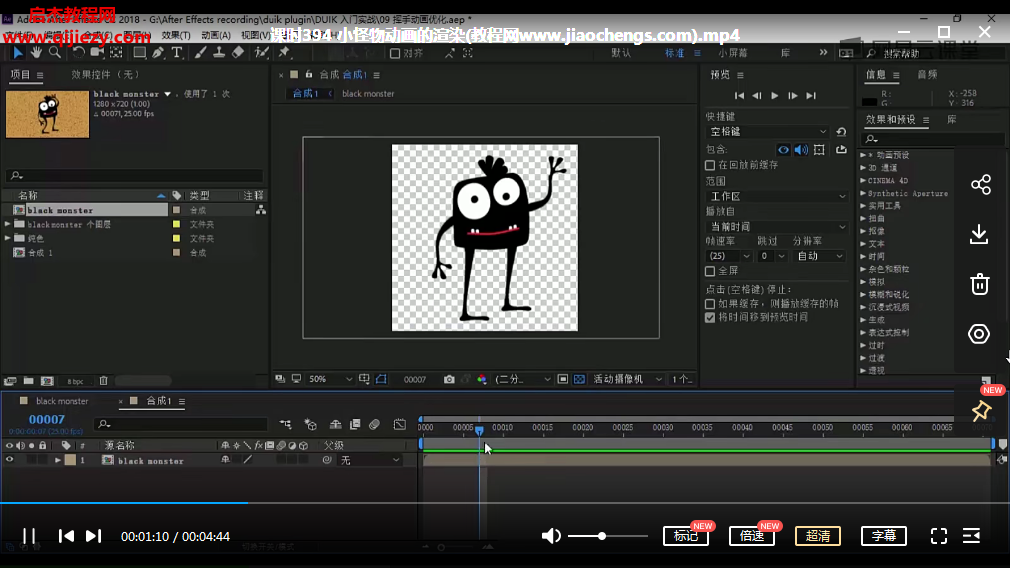Screen dimensions: 1010x568
Task: Toggle include audio speaker in Preview
Action: tap(801, 149)
